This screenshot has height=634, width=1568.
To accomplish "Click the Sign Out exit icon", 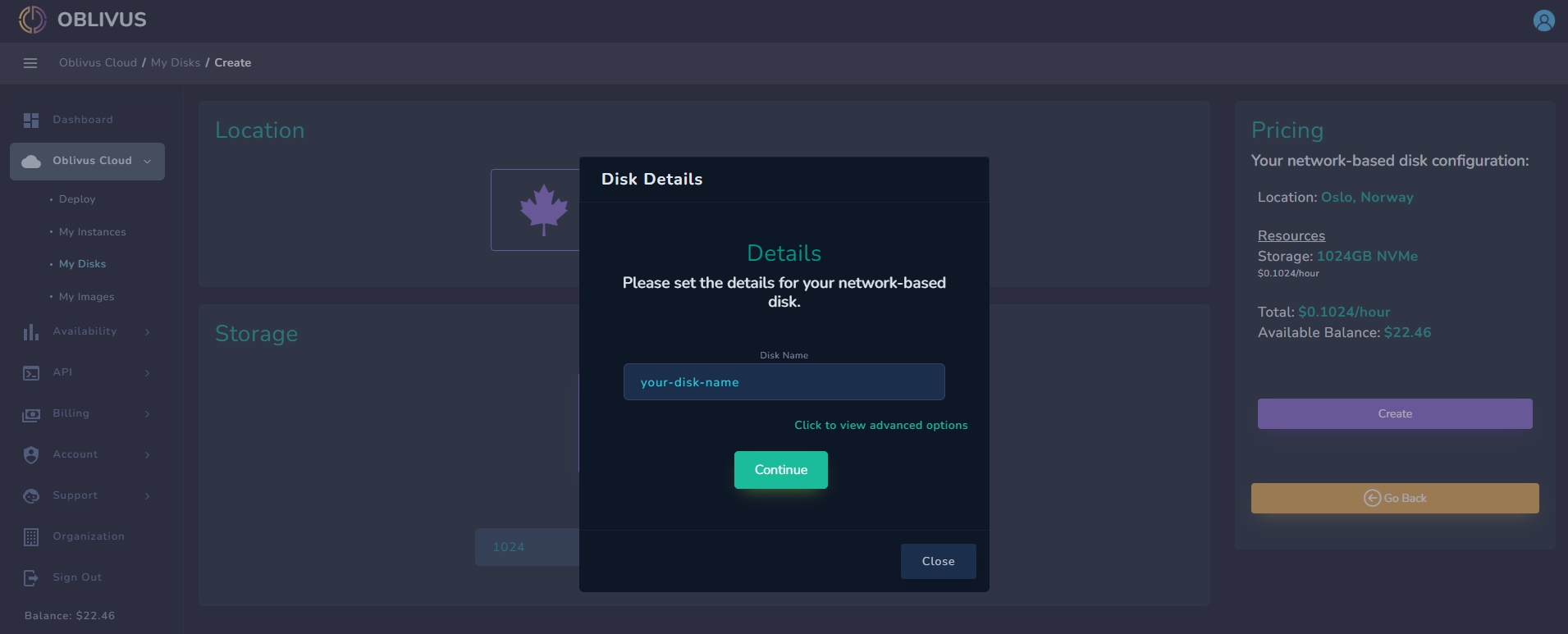I will [x=31, y=578].
